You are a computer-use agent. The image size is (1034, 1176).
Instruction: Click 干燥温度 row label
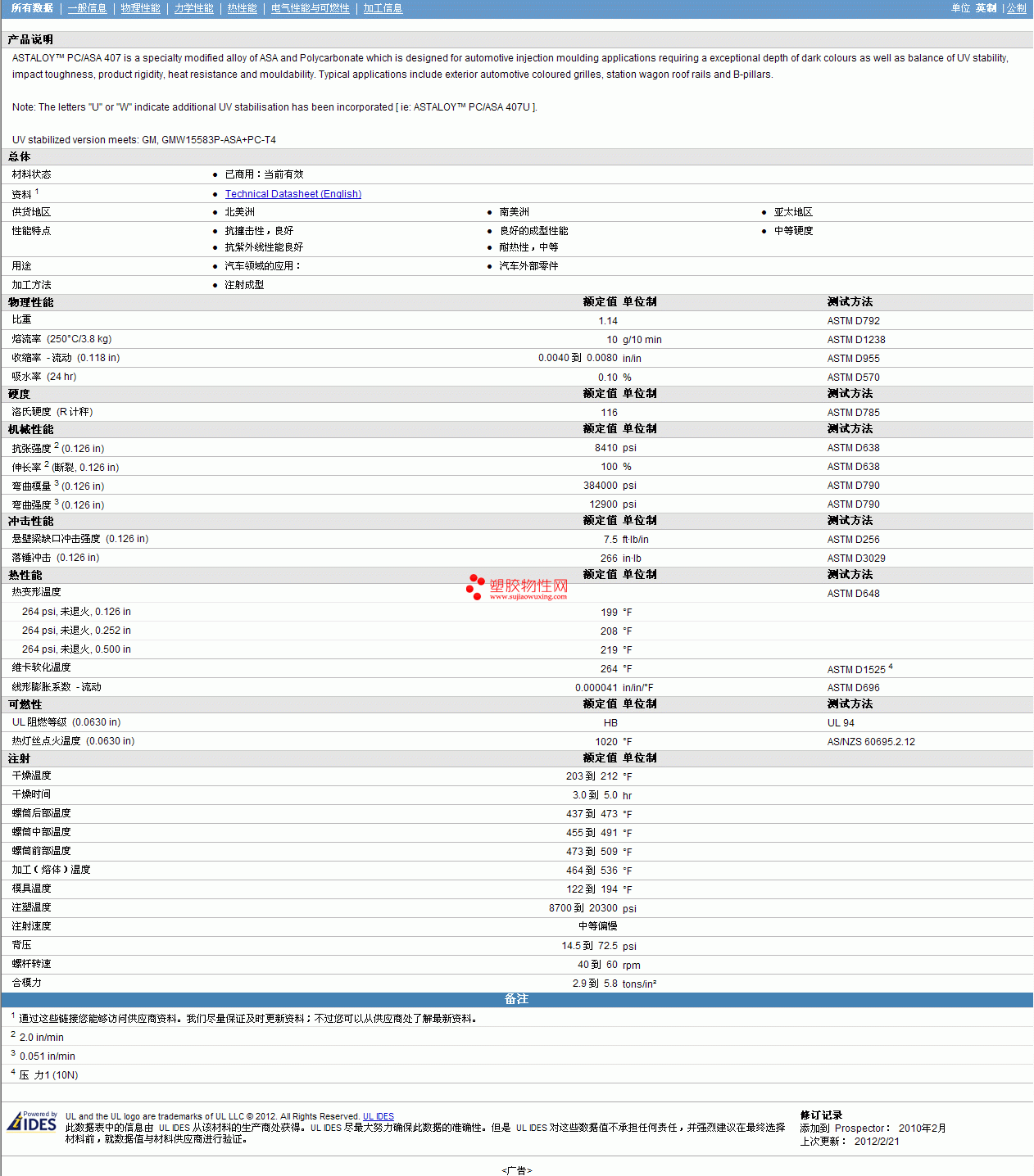31,776
